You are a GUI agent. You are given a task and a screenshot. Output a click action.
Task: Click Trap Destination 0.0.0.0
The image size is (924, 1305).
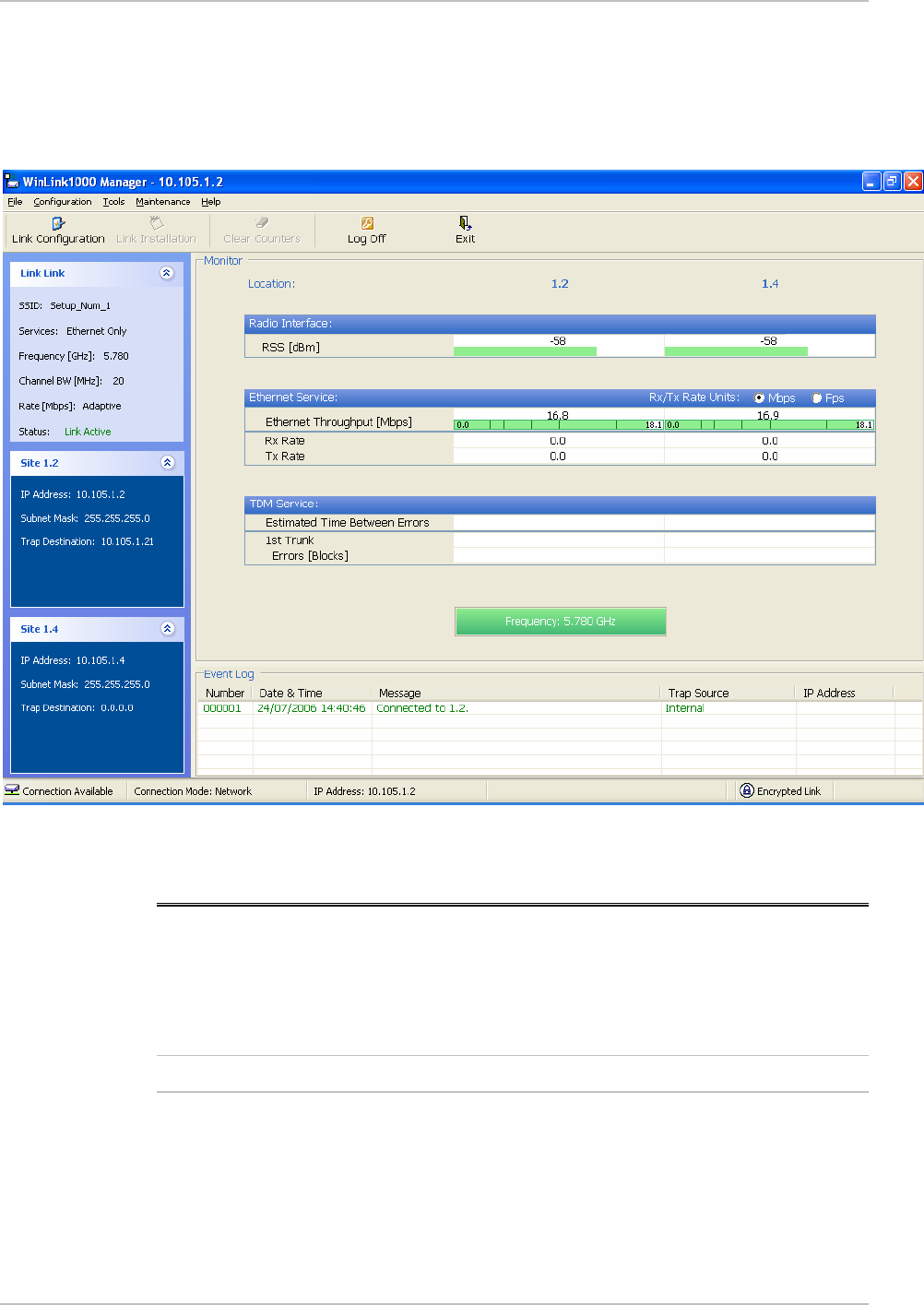[x=117, y=708]
